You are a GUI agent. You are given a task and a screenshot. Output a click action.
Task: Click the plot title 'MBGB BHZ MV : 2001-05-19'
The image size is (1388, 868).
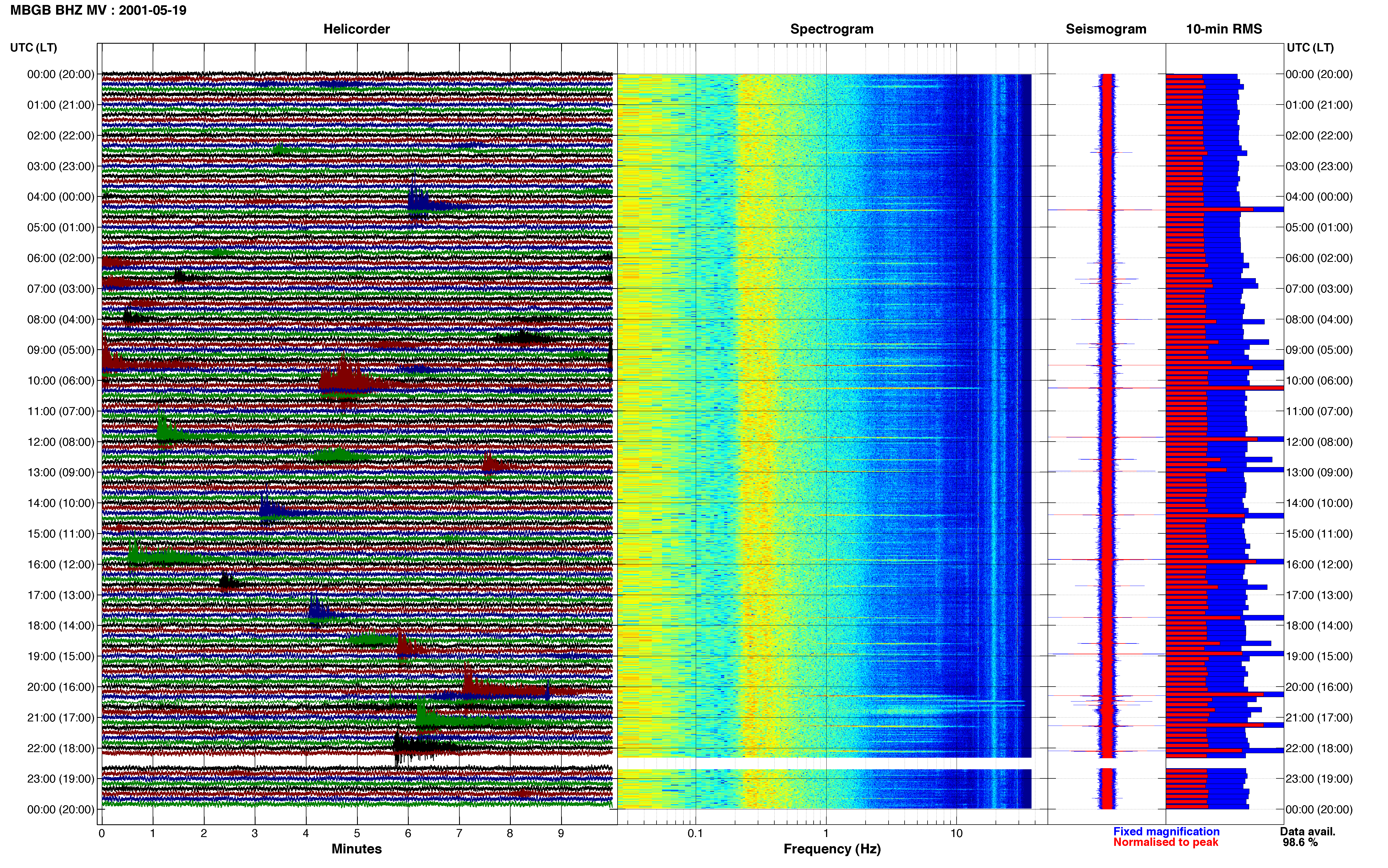click(98, 10)
